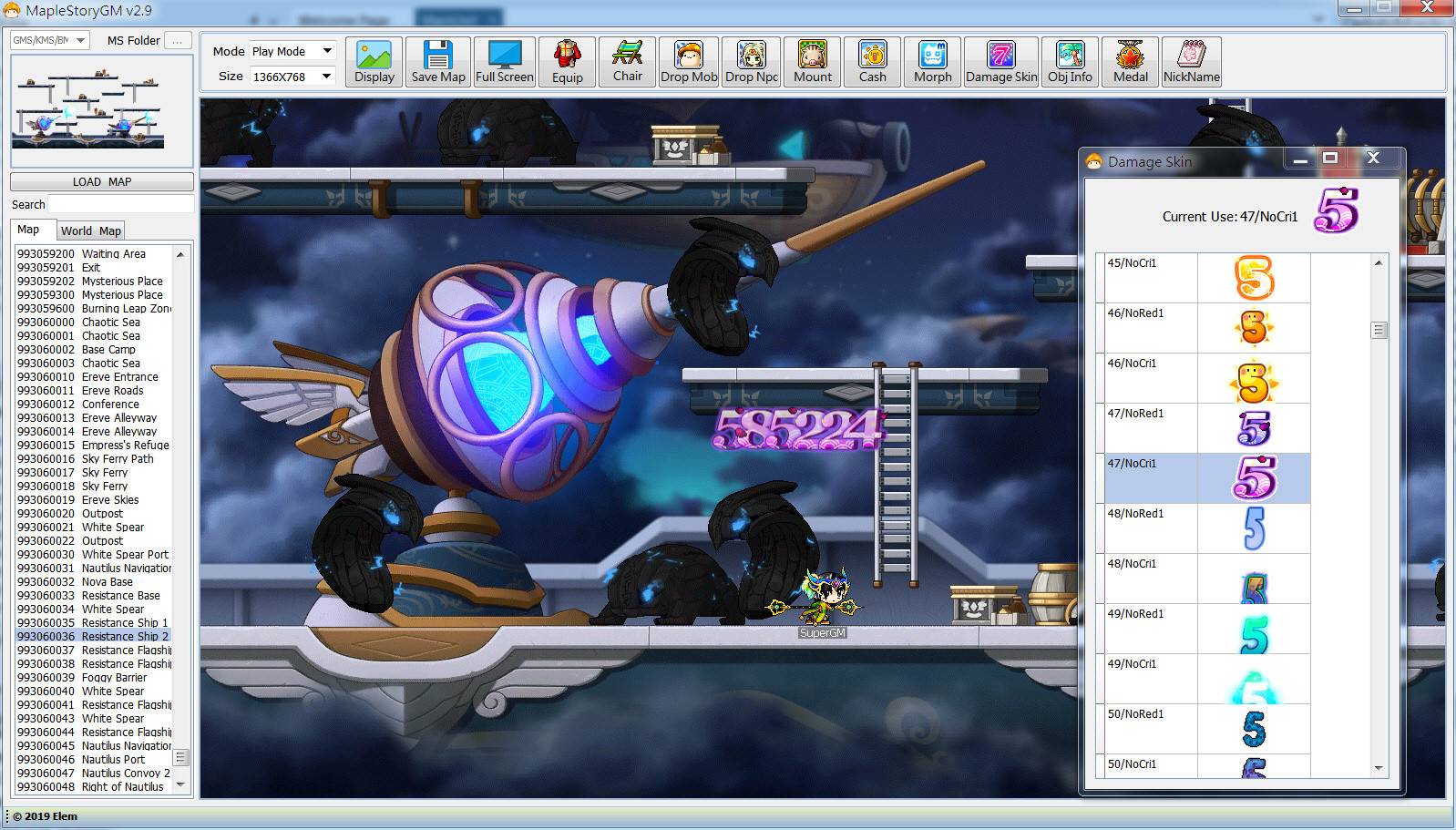The width and height of the screenshot is (1456, 830).
Task: Open the Medal tool
Action: point(1130,62)
